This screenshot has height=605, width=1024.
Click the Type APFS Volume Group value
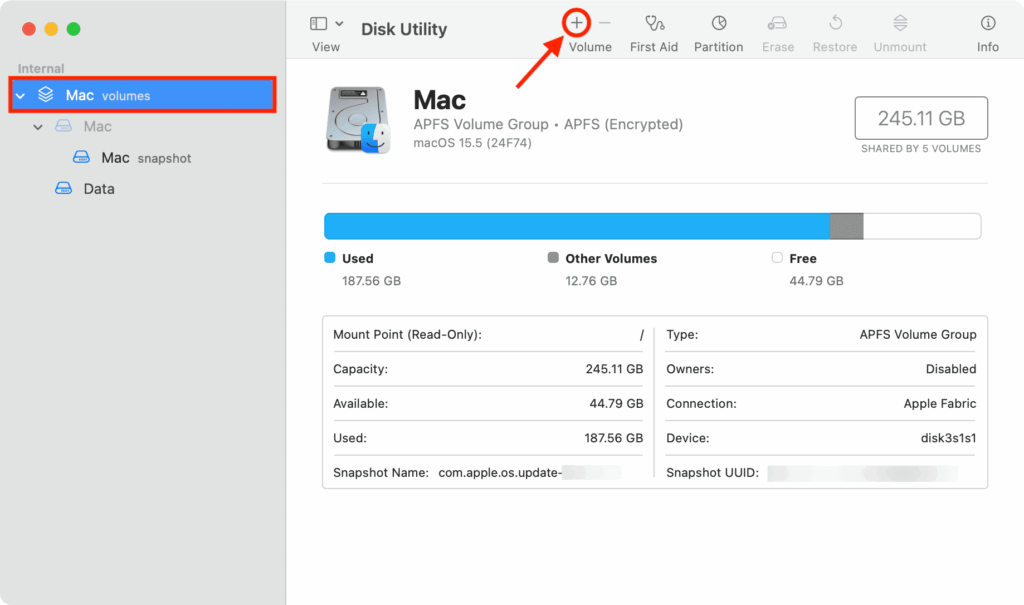coord(918,335)
